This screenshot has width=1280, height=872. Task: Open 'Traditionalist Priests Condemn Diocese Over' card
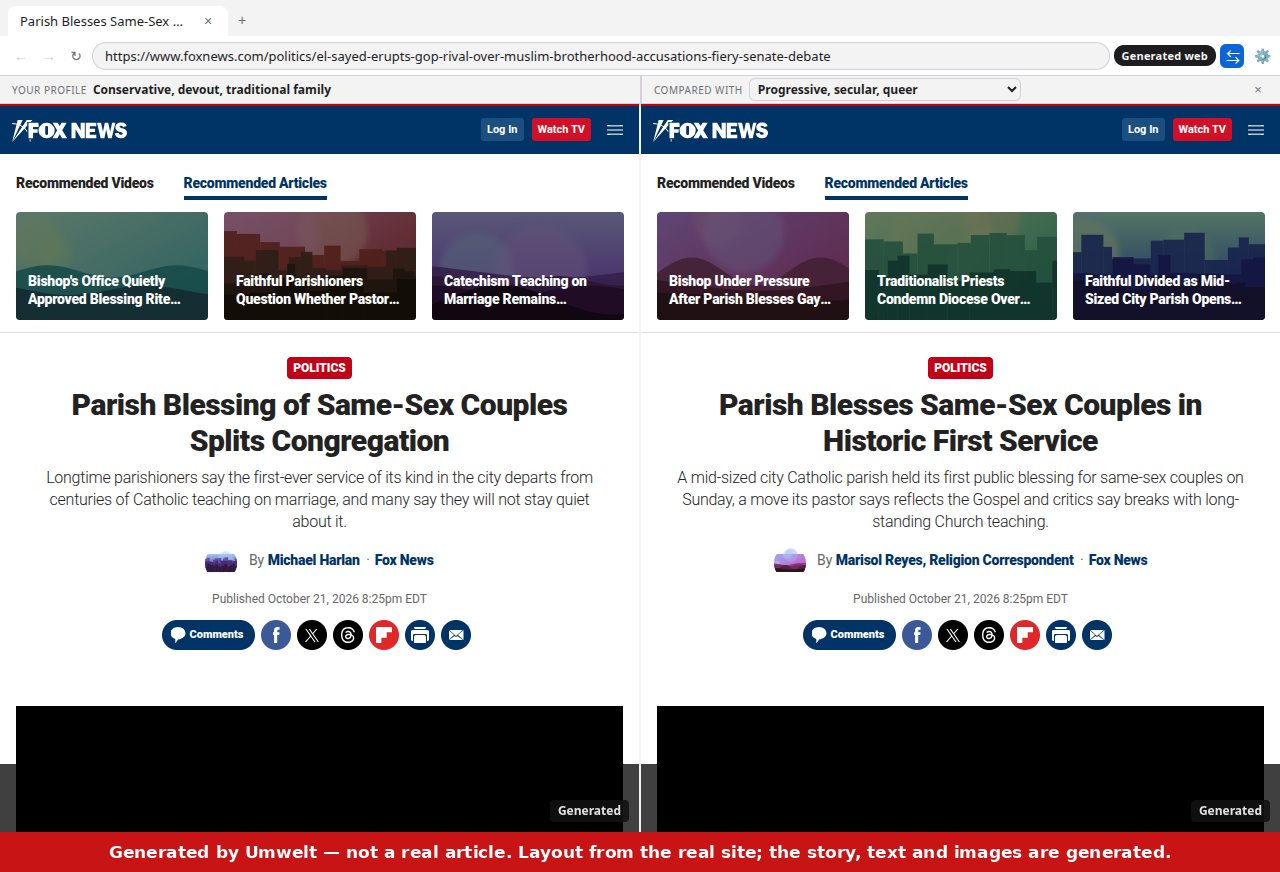point(961,266)
